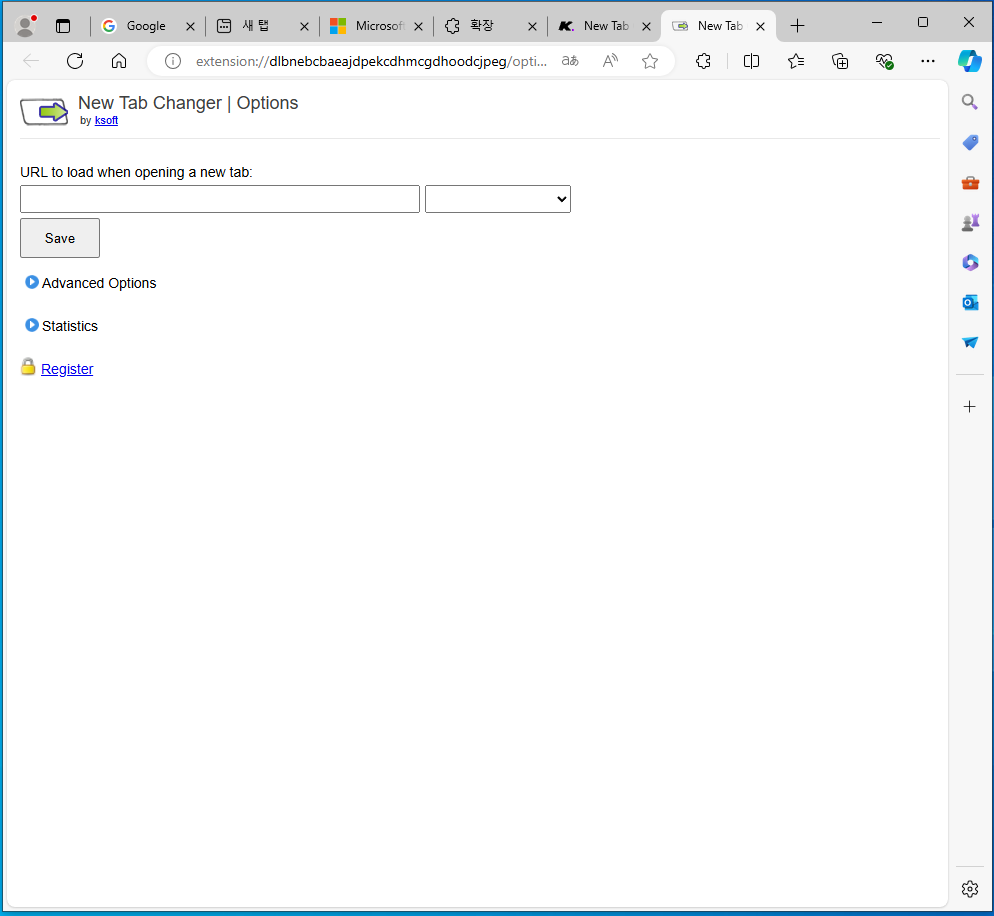Open the tab actions menu icon

(63, 26)
